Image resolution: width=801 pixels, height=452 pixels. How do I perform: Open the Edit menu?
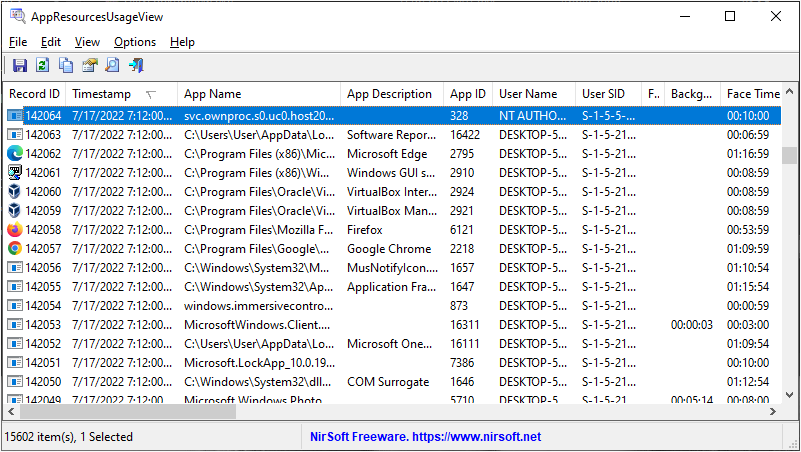coord(51,42)
